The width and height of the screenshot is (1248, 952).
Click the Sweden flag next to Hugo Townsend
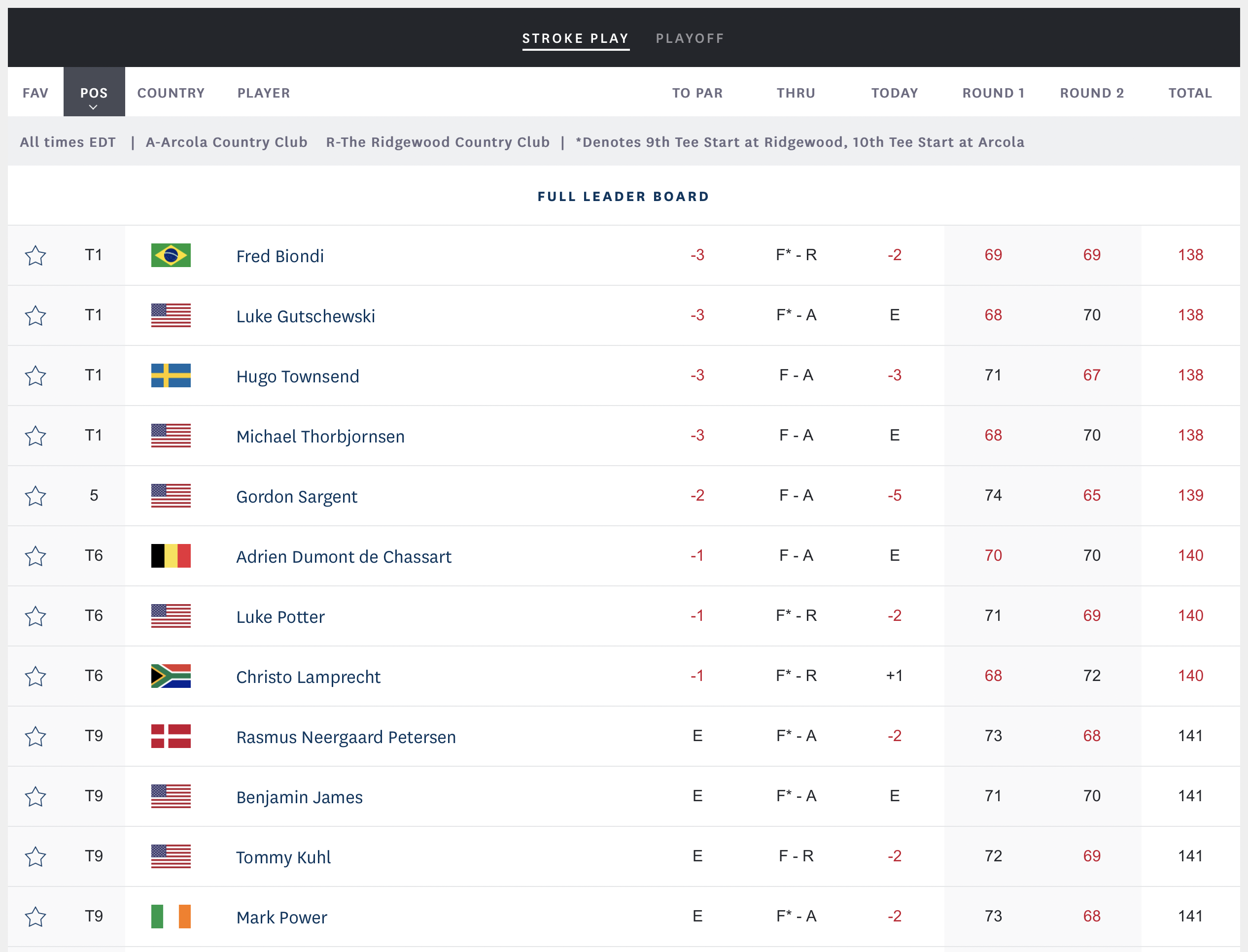171,375
